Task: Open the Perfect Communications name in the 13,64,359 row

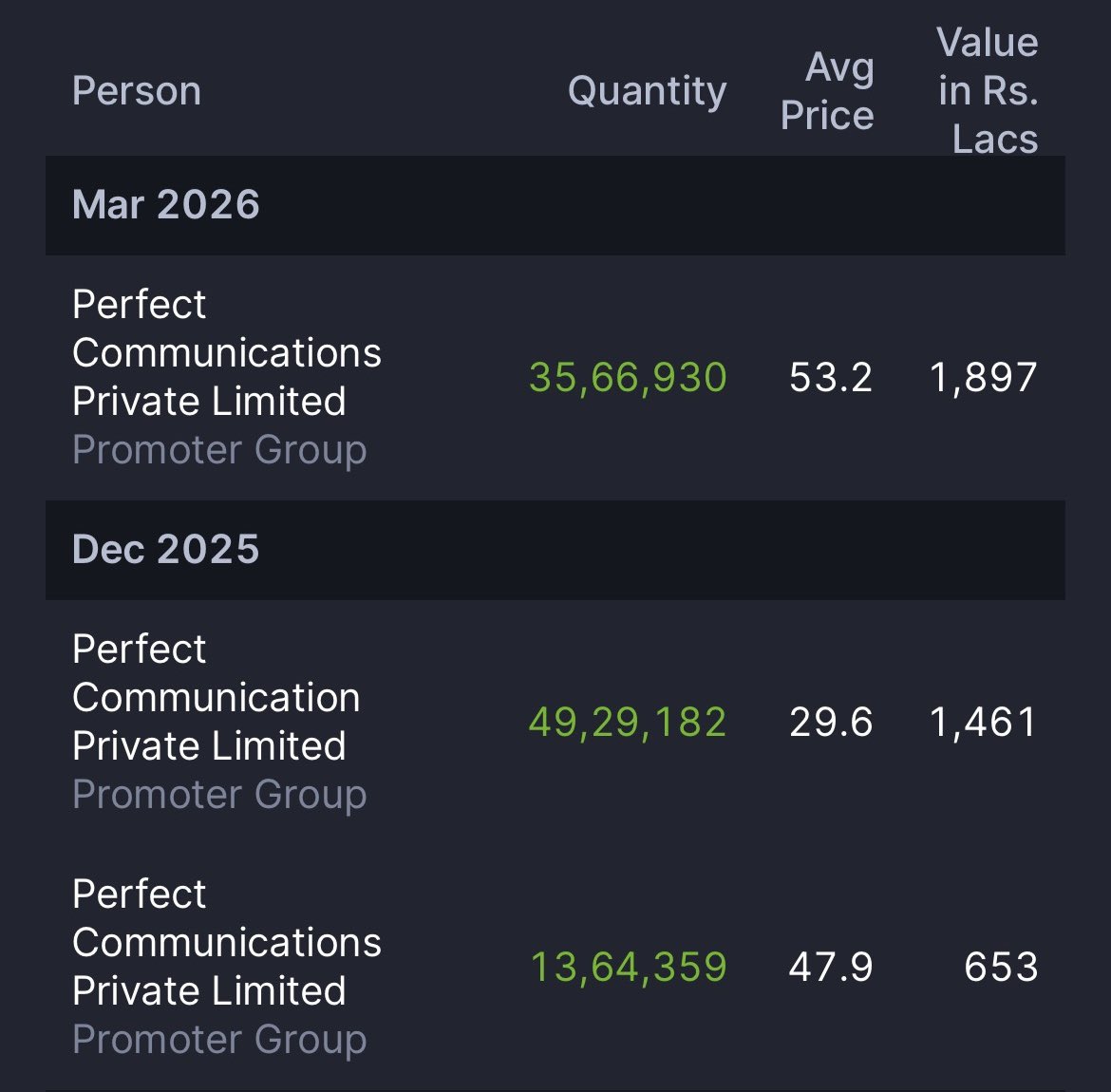Action: (226, 942)
